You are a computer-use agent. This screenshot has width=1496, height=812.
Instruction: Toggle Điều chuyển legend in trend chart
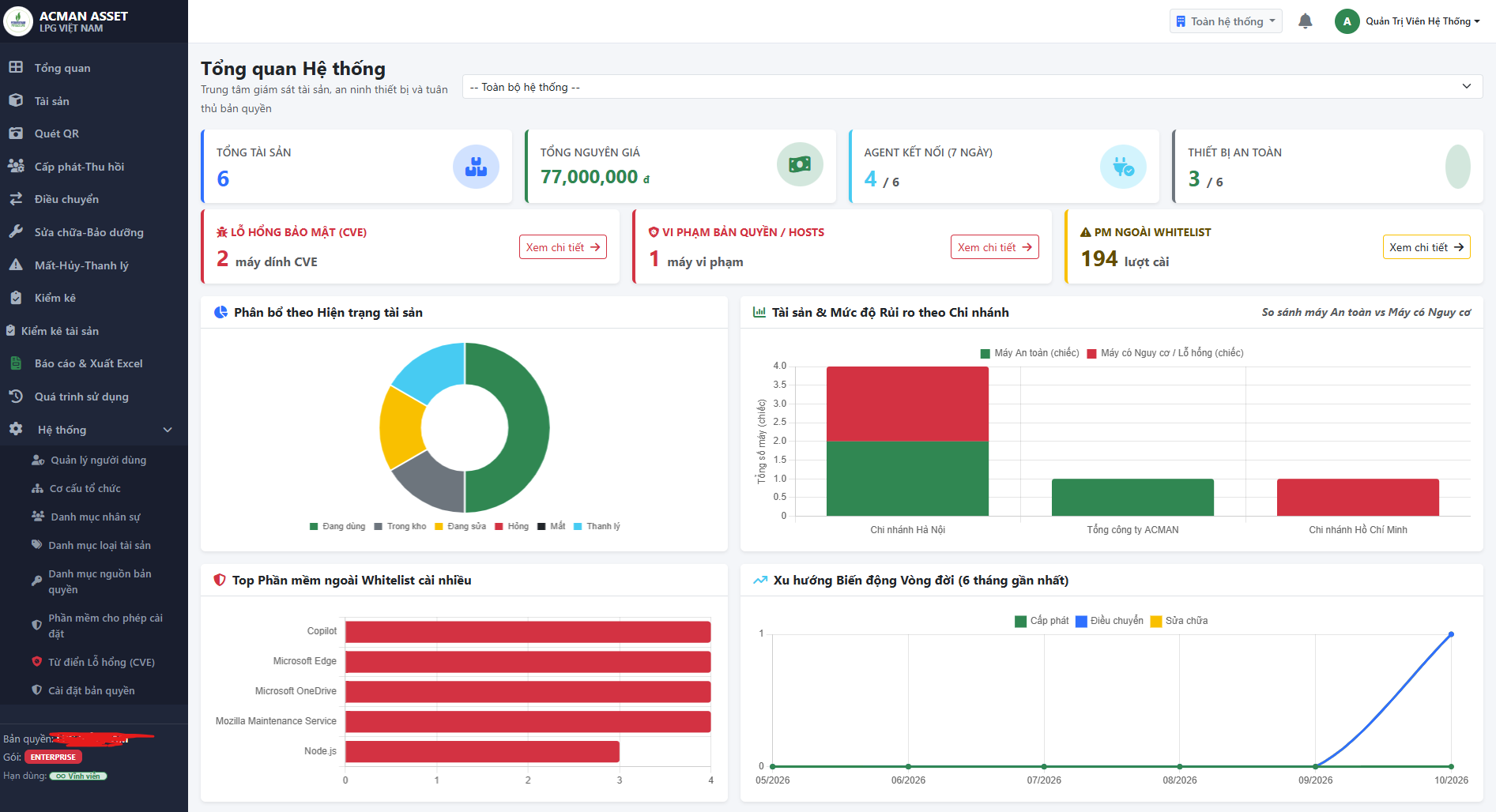click(x=1110, y=621)
